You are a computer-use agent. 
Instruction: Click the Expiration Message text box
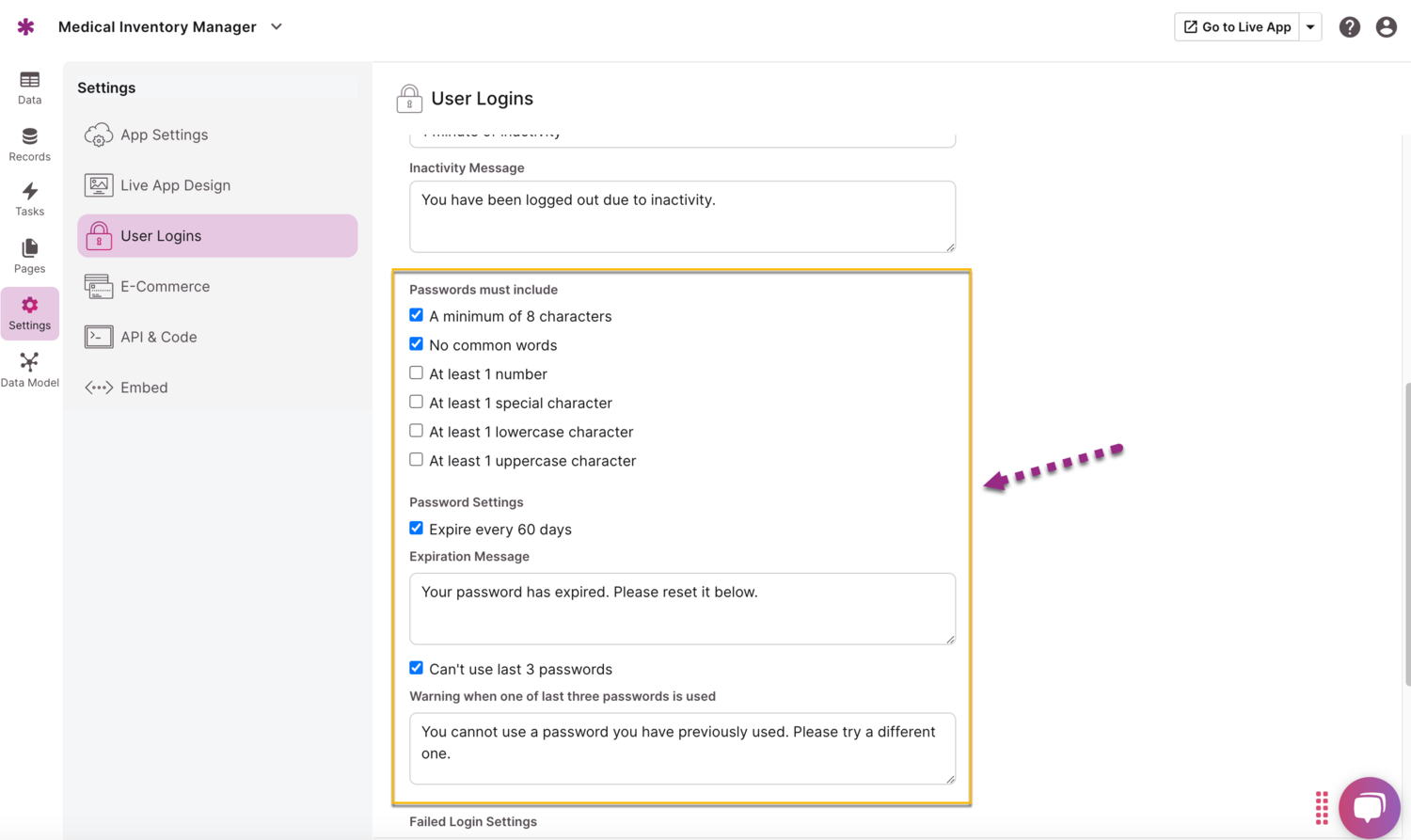[682, 608]
